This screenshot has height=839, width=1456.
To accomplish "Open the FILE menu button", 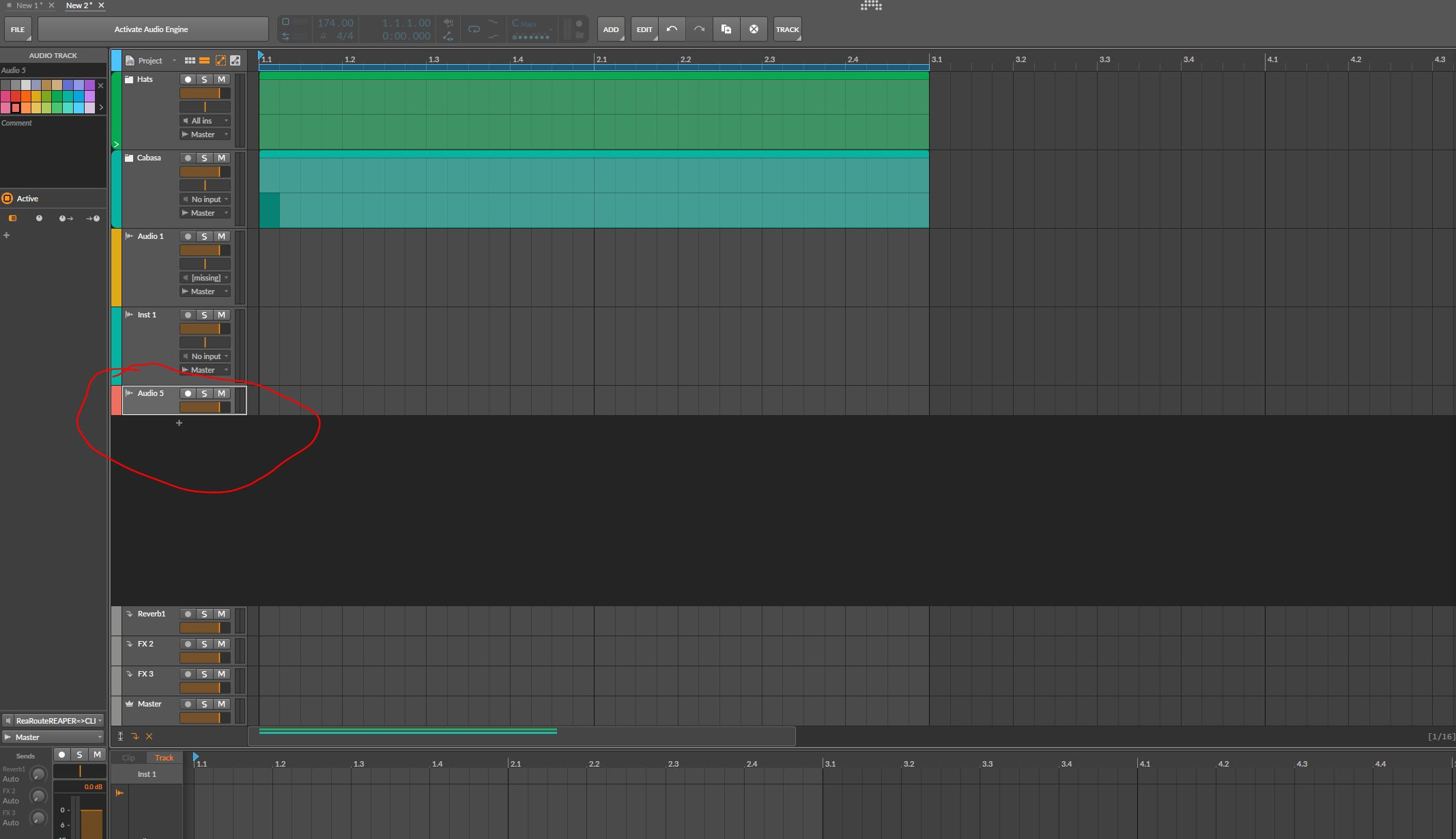I will [x=18, y=29].
